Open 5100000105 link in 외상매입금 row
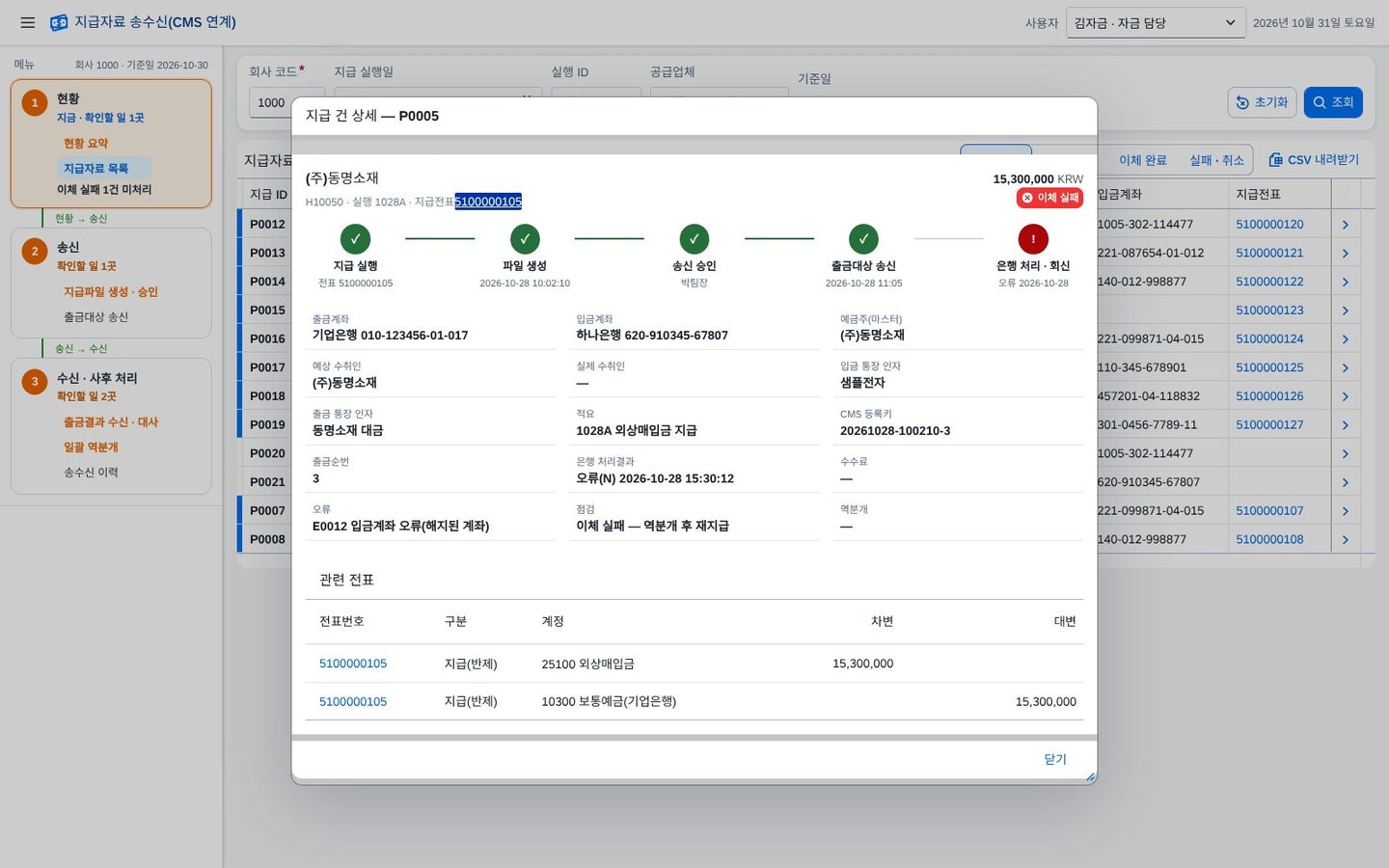 point(353,664)
